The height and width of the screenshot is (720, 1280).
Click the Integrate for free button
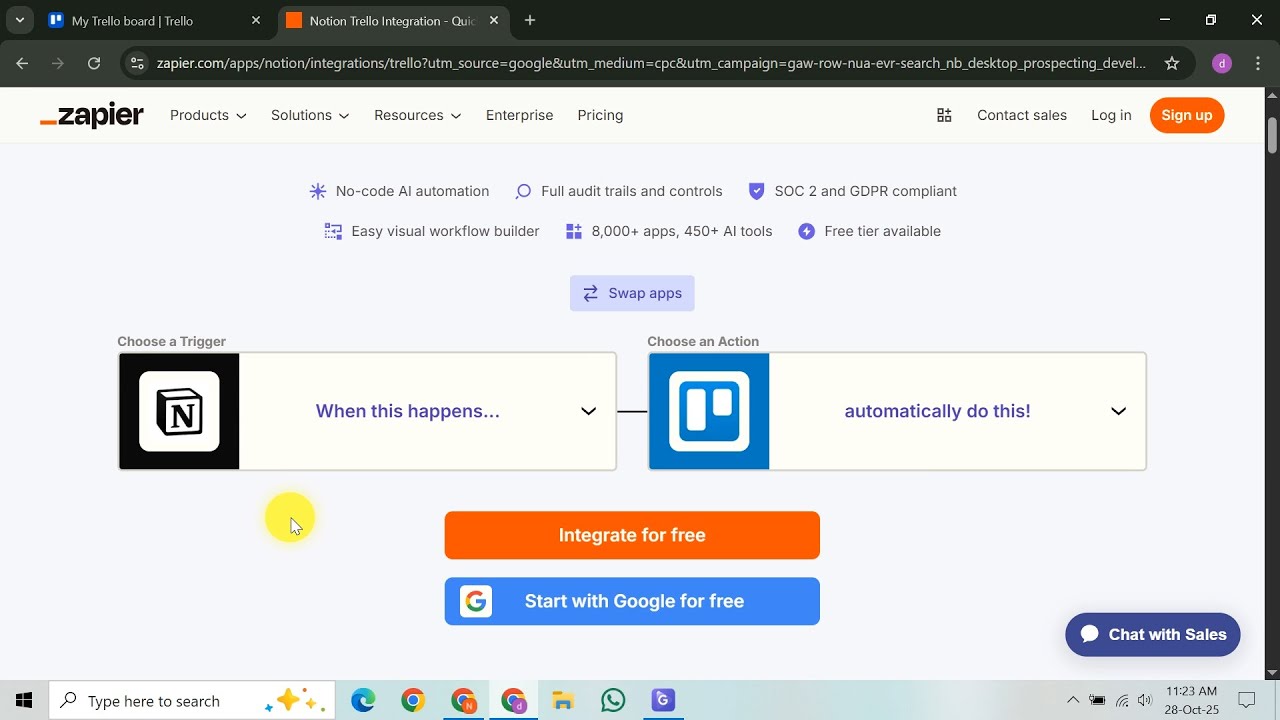(x=632, y=535)
